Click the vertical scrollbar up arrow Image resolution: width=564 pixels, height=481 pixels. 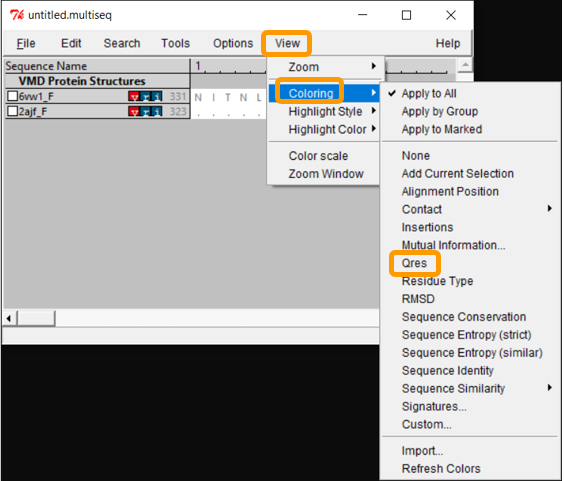pos(465,65)
